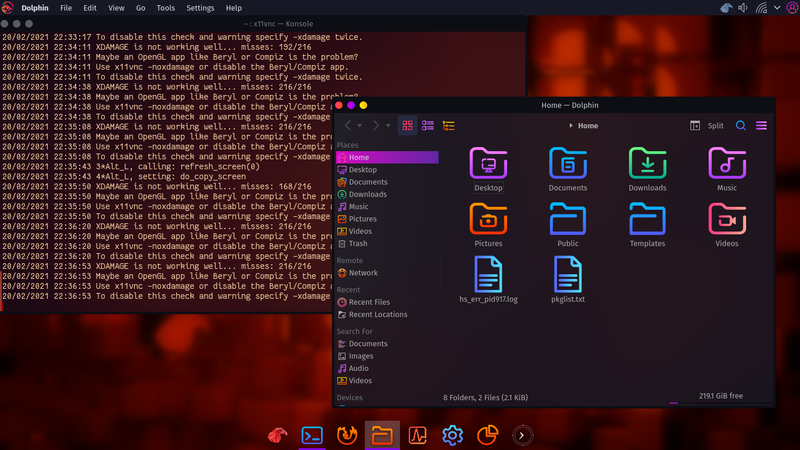Expand the forward history dropdown arrow
Image resolution: width=800 pixels, height=450 pixels.
click(388, 126)
